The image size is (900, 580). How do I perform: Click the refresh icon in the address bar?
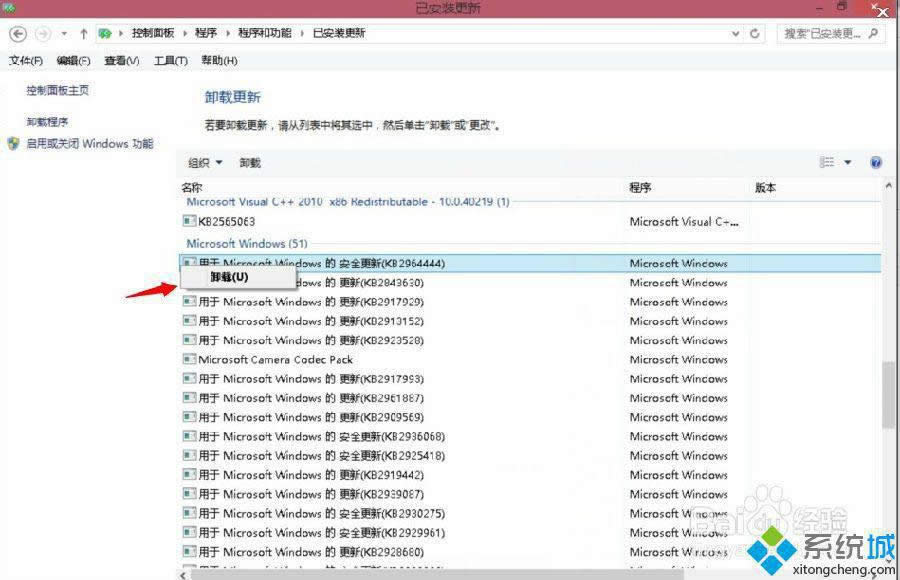pyautogui.click(x=756, y=33)
